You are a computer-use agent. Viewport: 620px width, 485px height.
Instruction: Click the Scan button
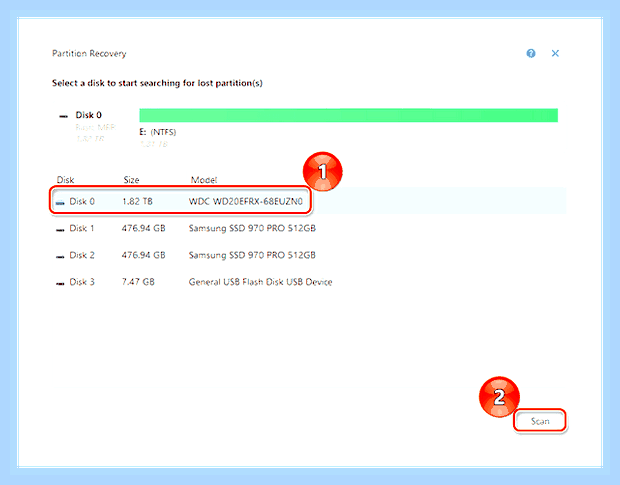[540, 421]
